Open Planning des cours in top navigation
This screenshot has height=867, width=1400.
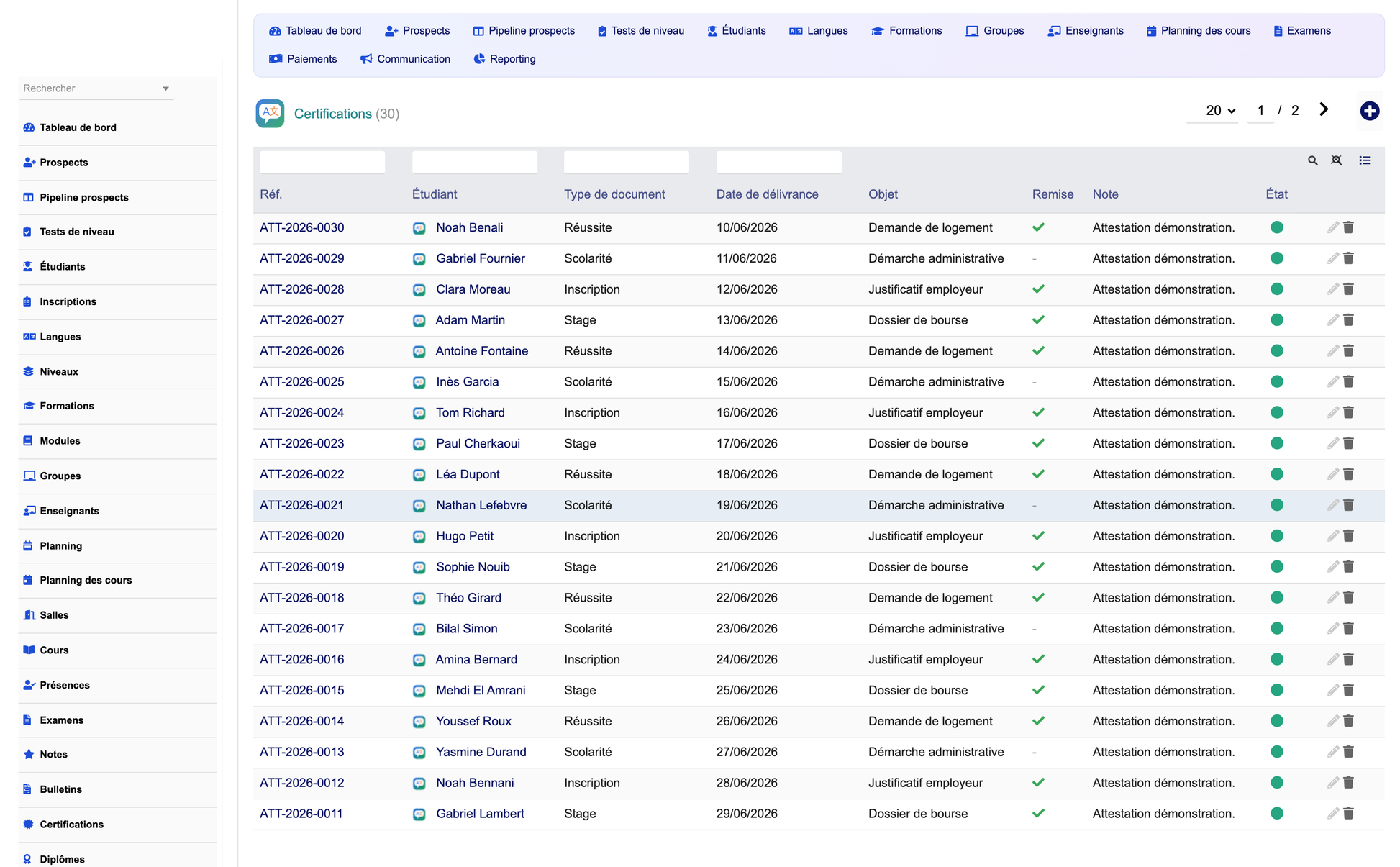[1198, 31]
